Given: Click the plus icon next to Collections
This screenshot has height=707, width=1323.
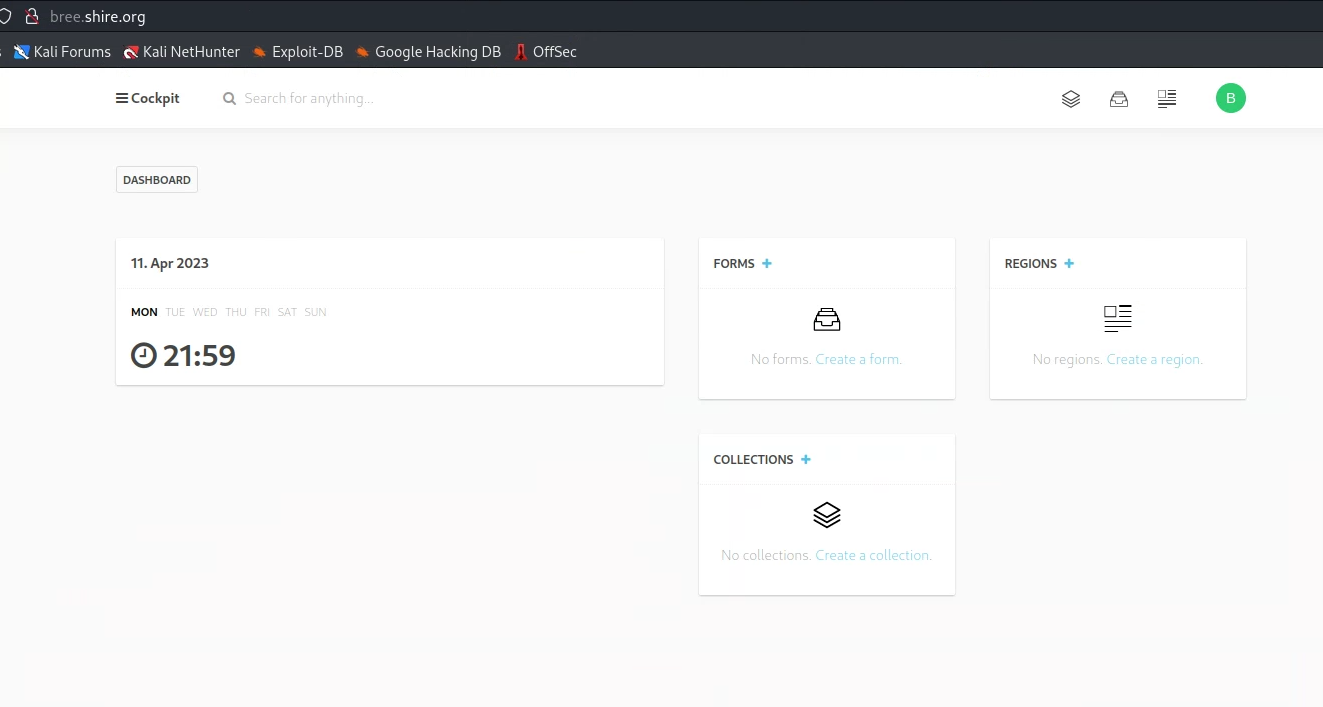Looking at the screenshot, I should (x=806, y=460).
